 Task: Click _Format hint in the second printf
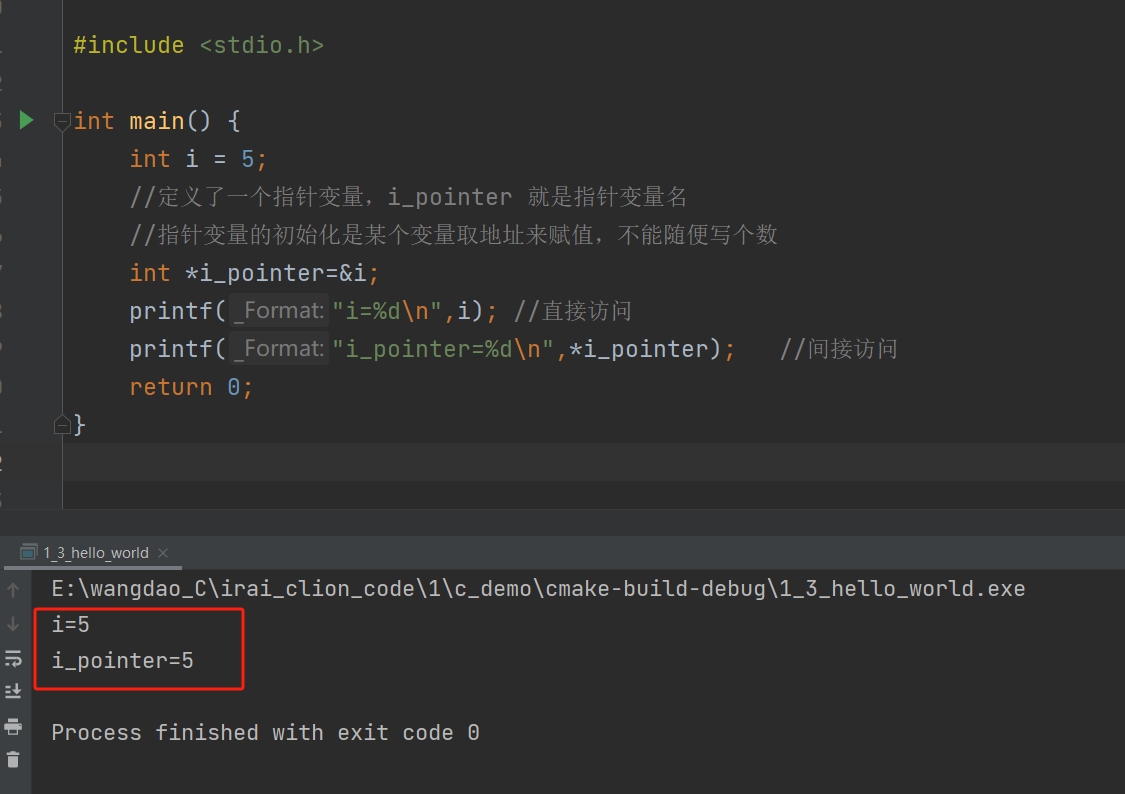click(x=279, y=349)
